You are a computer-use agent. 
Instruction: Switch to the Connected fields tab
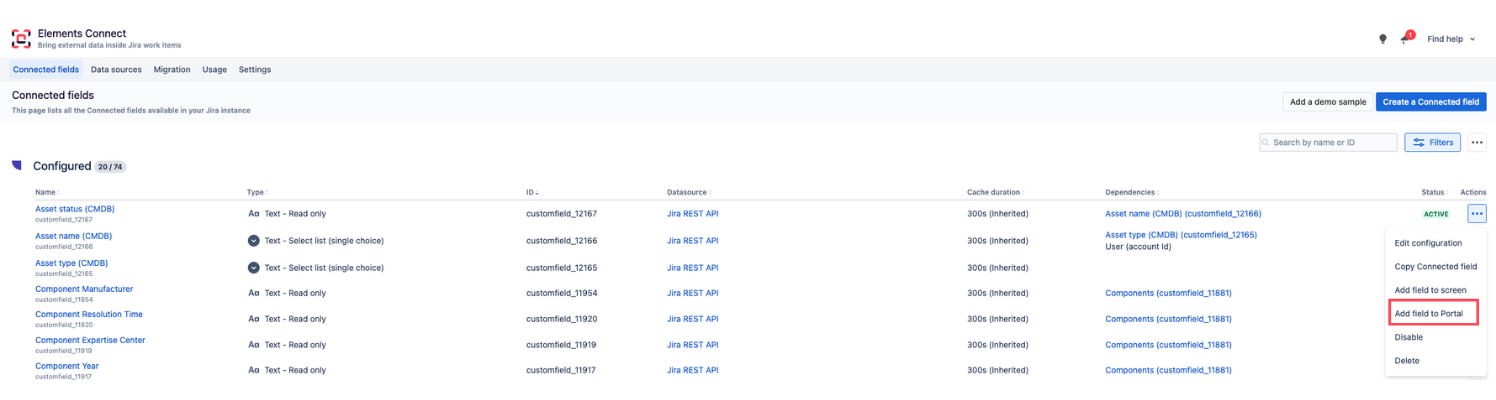pyautogui.click(x=46, y=70)
